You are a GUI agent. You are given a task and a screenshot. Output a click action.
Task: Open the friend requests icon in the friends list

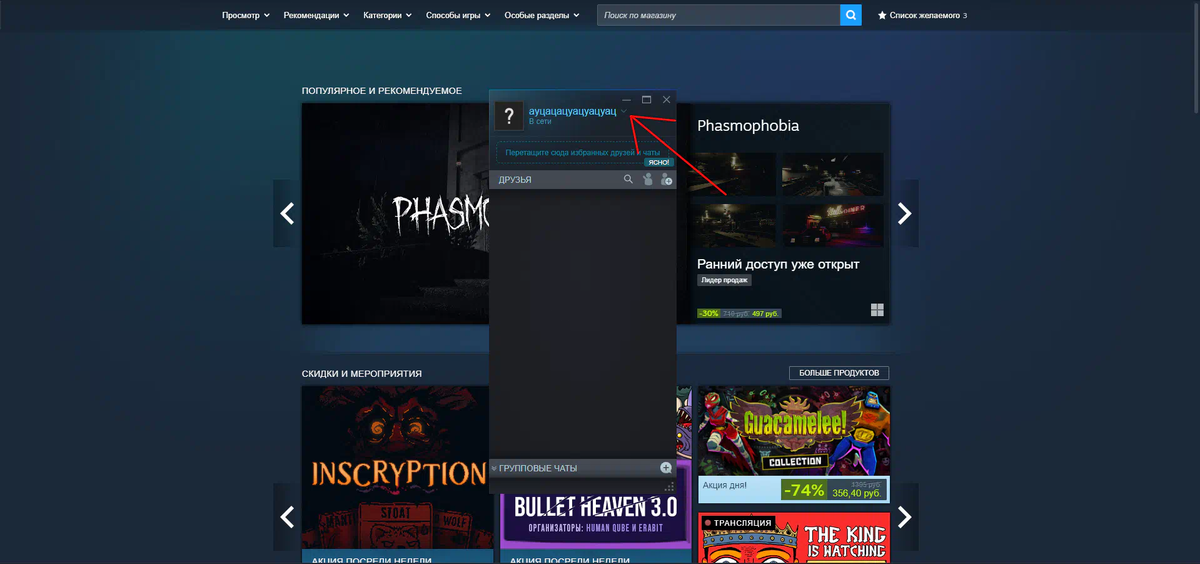point(648,179)
